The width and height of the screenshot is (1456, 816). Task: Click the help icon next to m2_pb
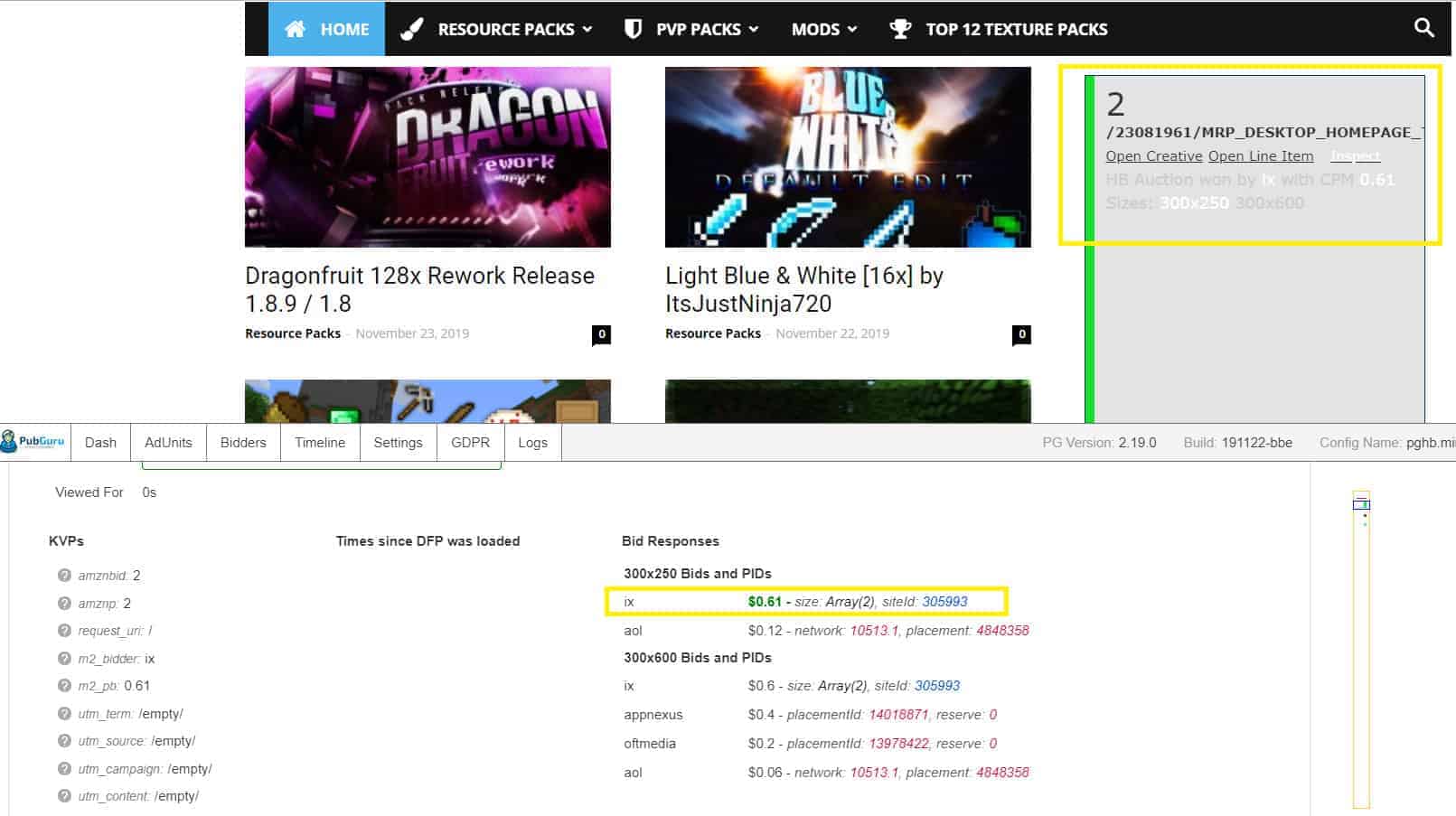(x=64, y=686)
